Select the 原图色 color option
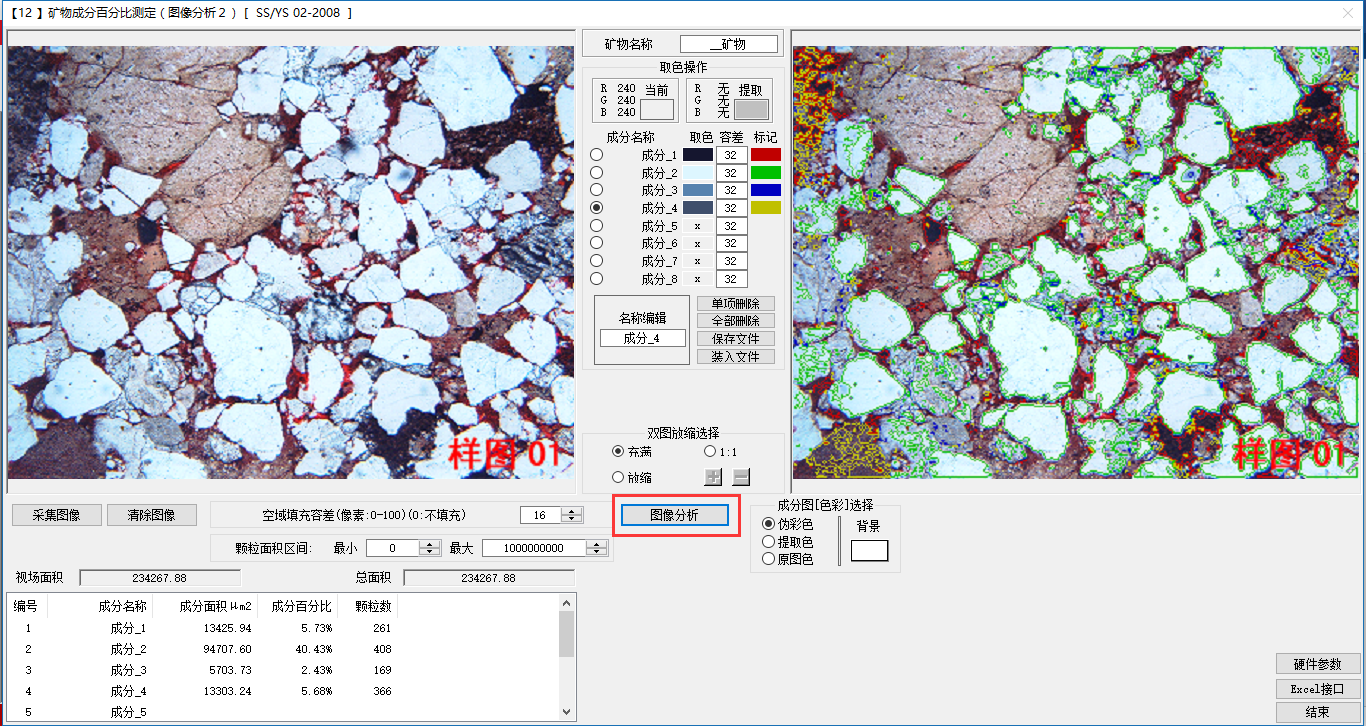 point(769,559)
